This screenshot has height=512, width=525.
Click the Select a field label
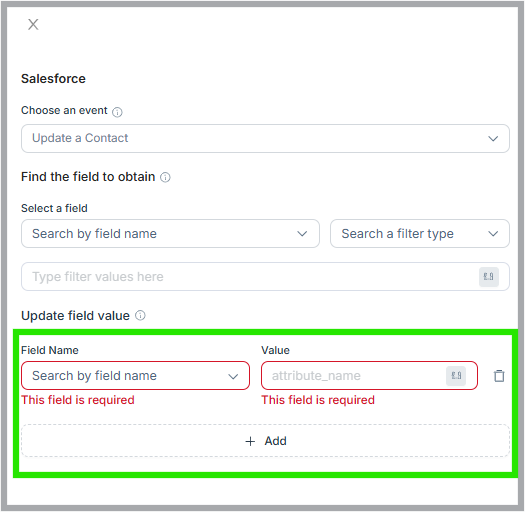(x=54, y=208)
